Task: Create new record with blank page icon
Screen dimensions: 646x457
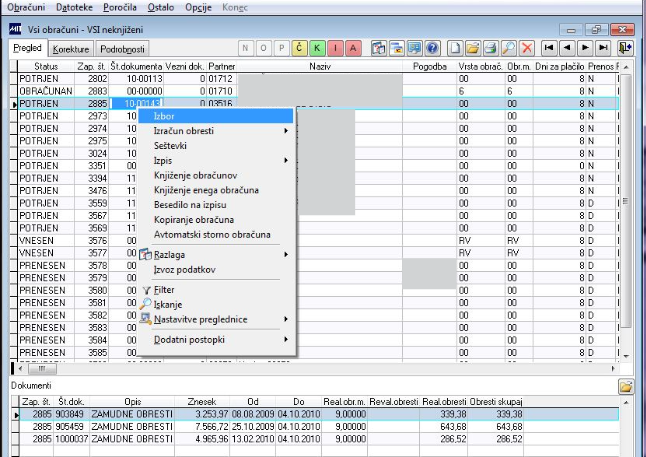Action: (x=455, y=48)
